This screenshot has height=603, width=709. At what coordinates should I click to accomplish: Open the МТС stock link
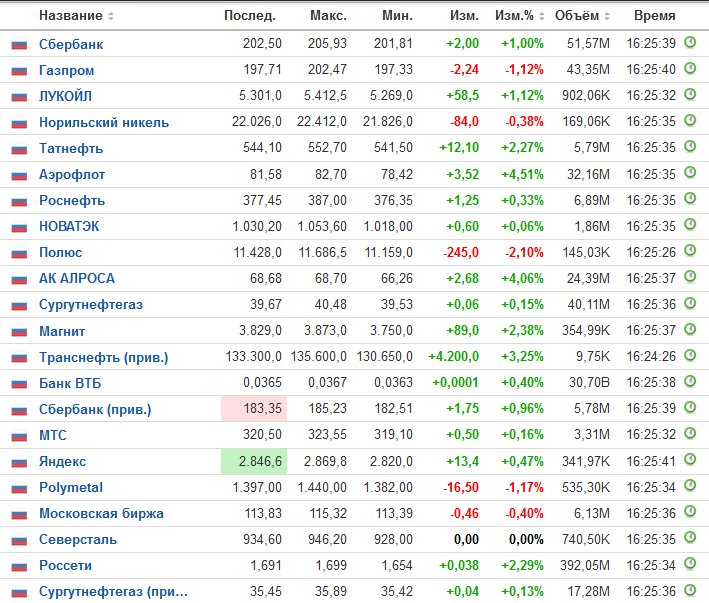52,435
